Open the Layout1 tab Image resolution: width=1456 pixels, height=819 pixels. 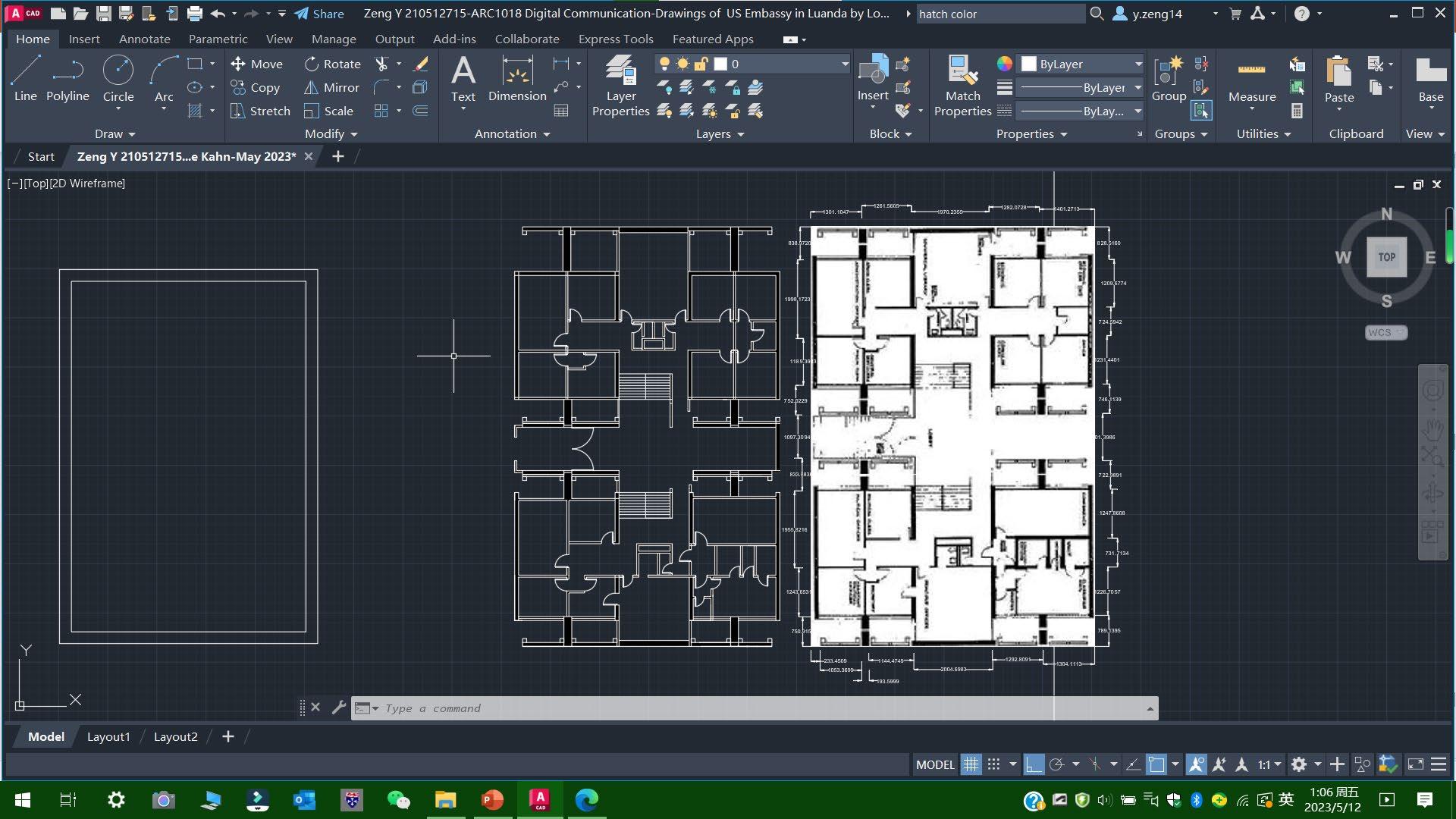(108, 736)
